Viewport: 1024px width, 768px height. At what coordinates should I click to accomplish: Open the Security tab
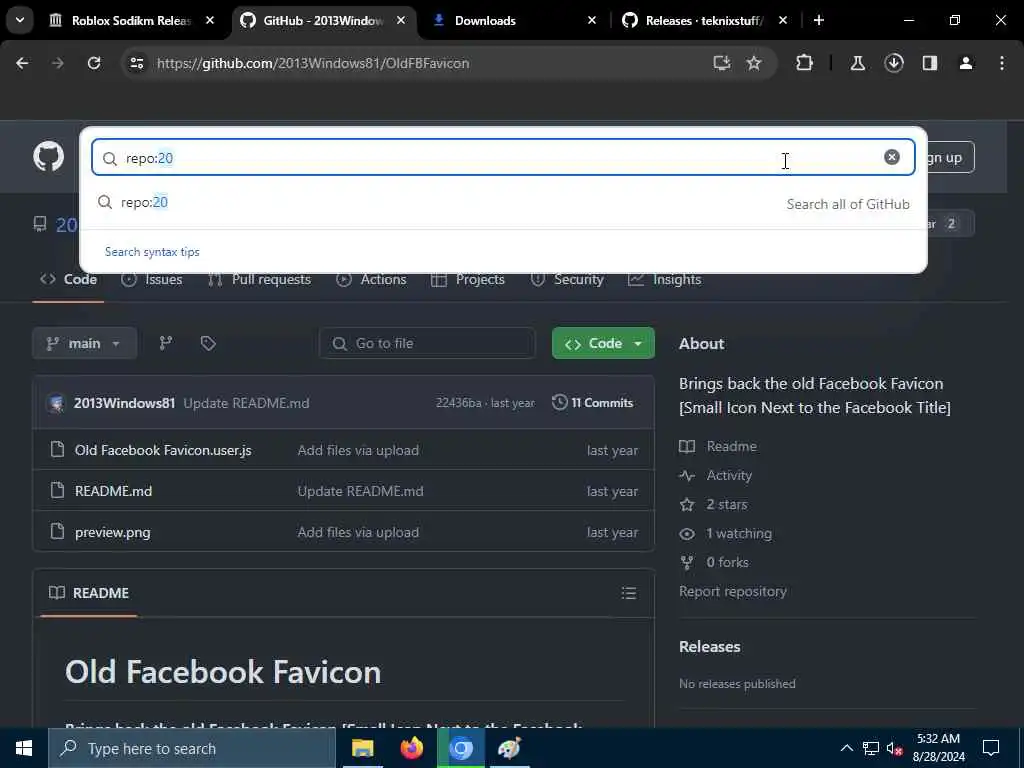point(567,280)
